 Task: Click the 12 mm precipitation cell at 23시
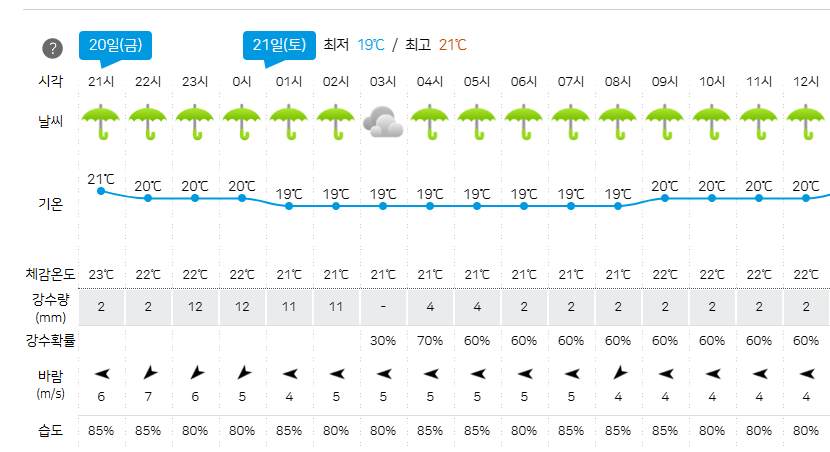195,307
